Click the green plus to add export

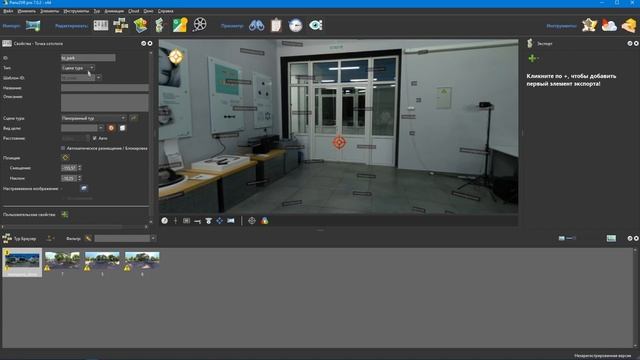click(x=532, y=58)
